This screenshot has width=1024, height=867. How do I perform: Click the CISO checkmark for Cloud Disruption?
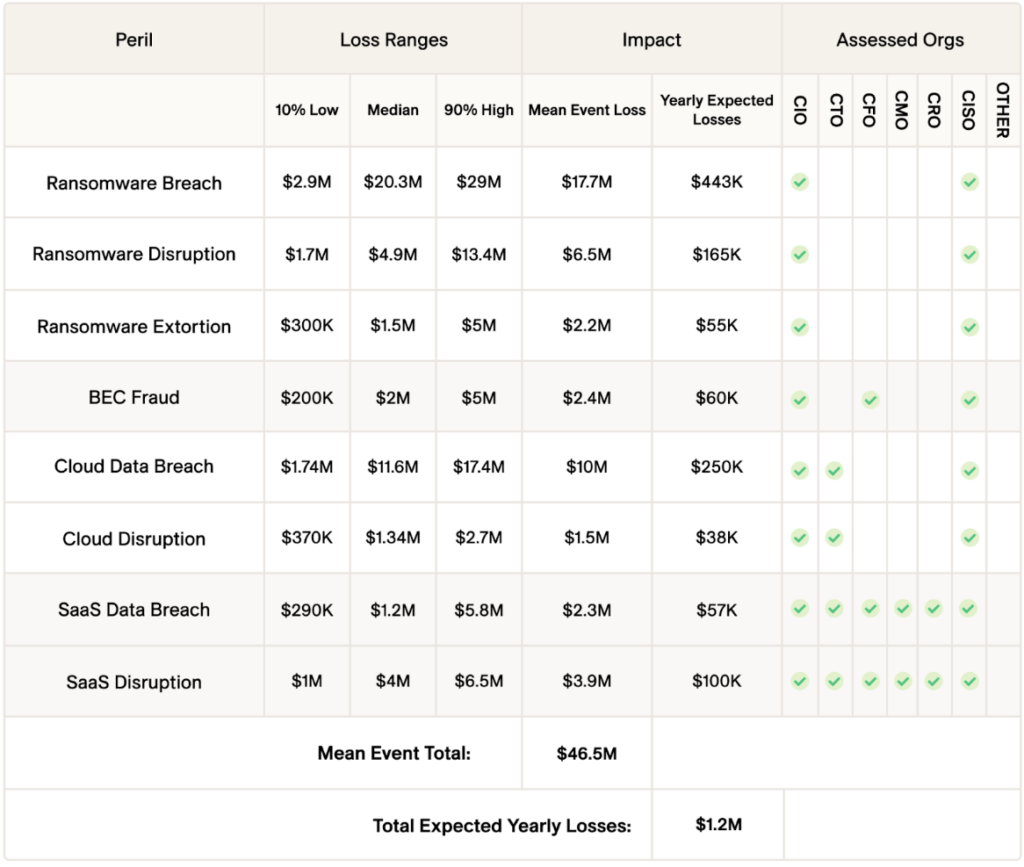(970, 538)
